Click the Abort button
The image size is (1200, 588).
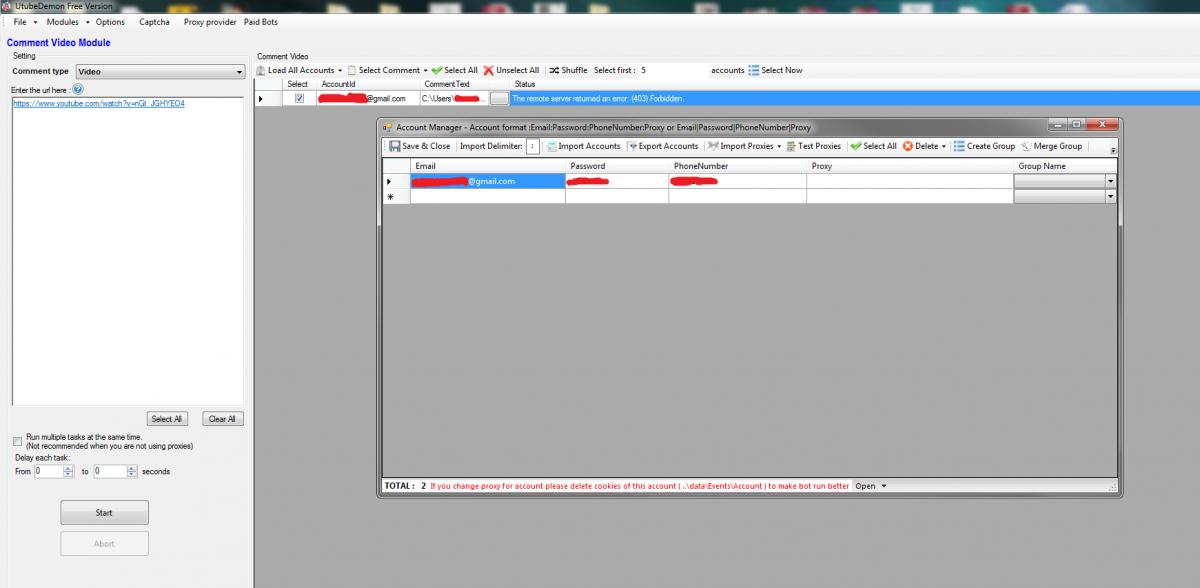[104, 543]
